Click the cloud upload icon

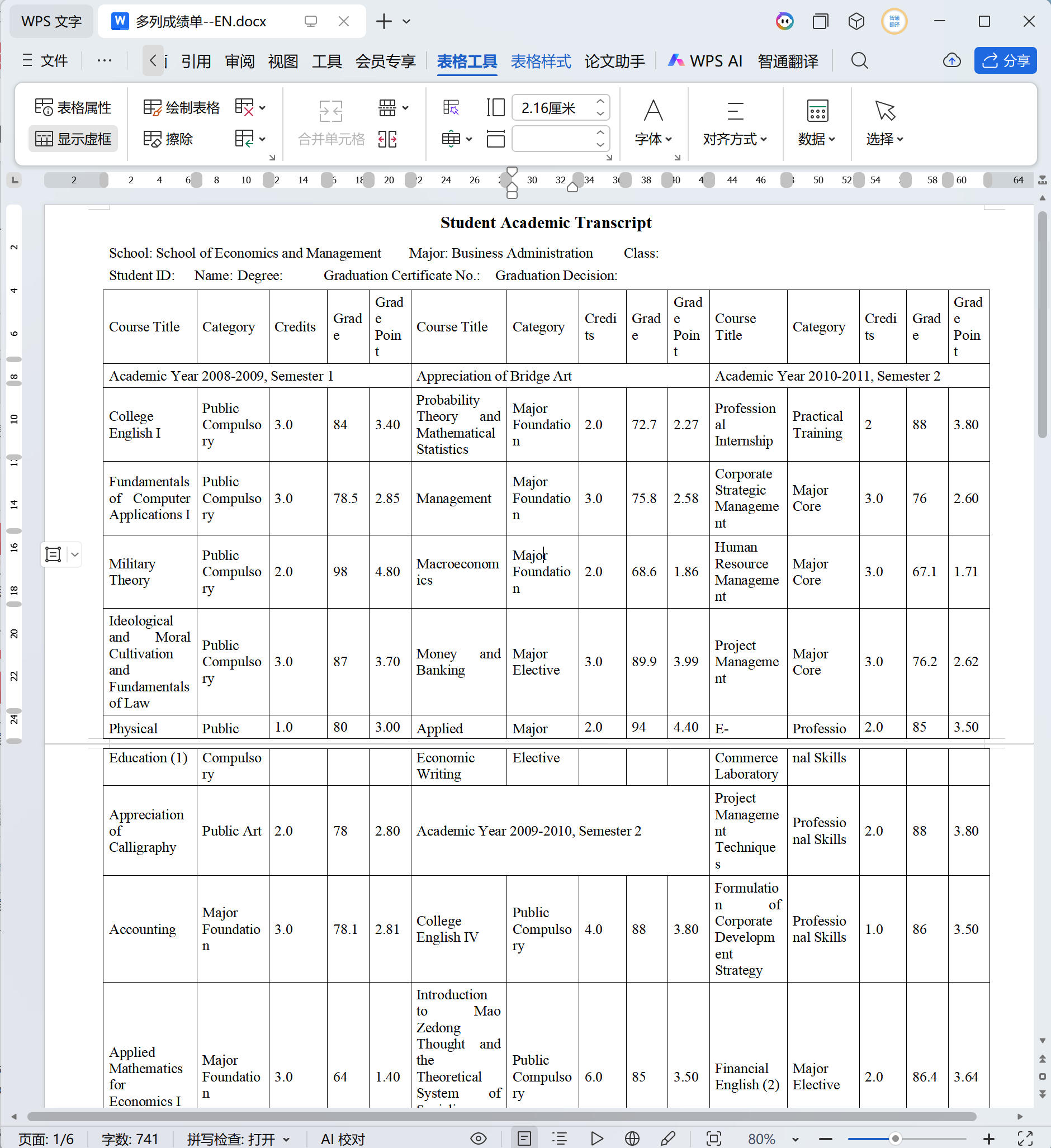(x=952, y=61)
